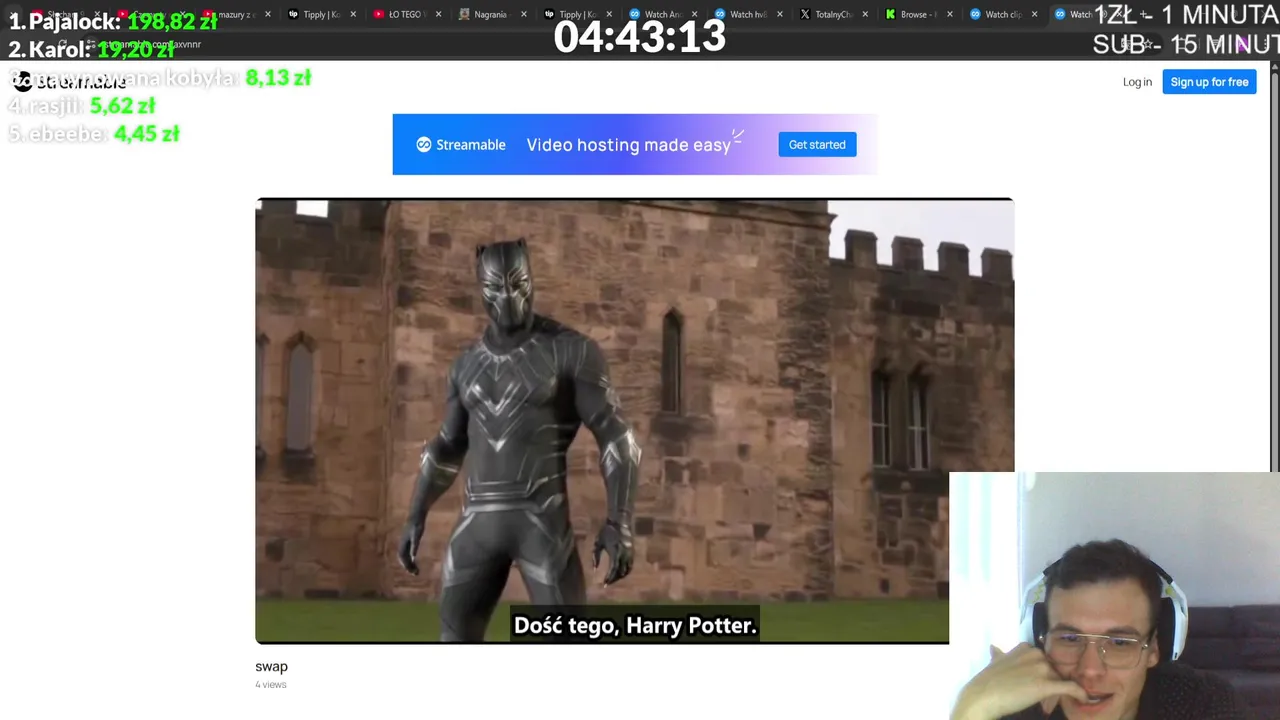Switch to the 'Watch hv' Streamable tab
The width and height of the screenshot is (1280, 720).
(x=747, y=15)
